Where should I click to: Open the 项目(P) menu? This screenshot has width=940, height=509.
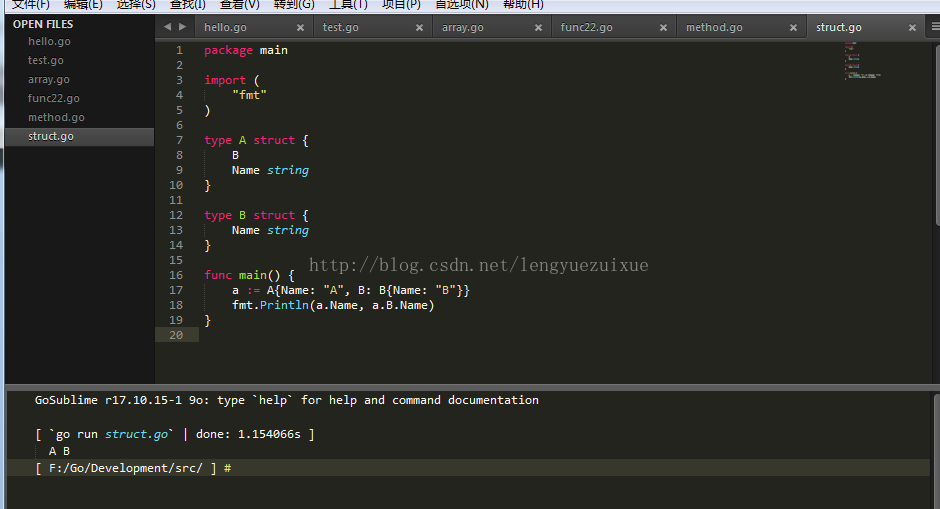click(401, 5)
